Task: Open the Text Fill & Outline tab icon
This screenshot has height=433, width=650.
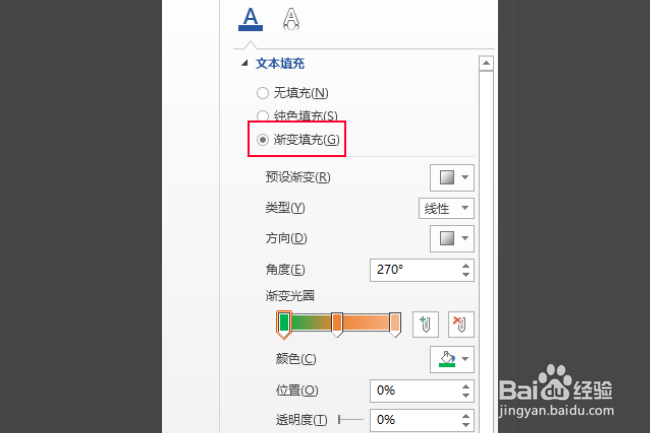Action: tap(250, 19)
